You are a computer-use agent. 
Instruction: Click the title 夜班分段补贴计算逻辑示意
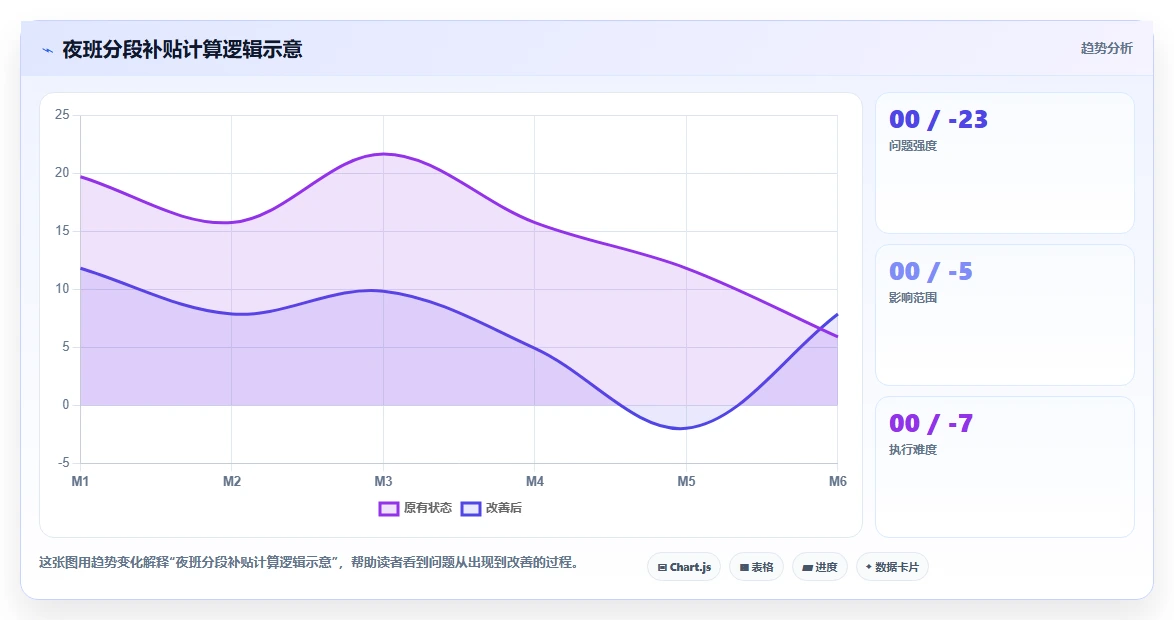coord(182,49)
